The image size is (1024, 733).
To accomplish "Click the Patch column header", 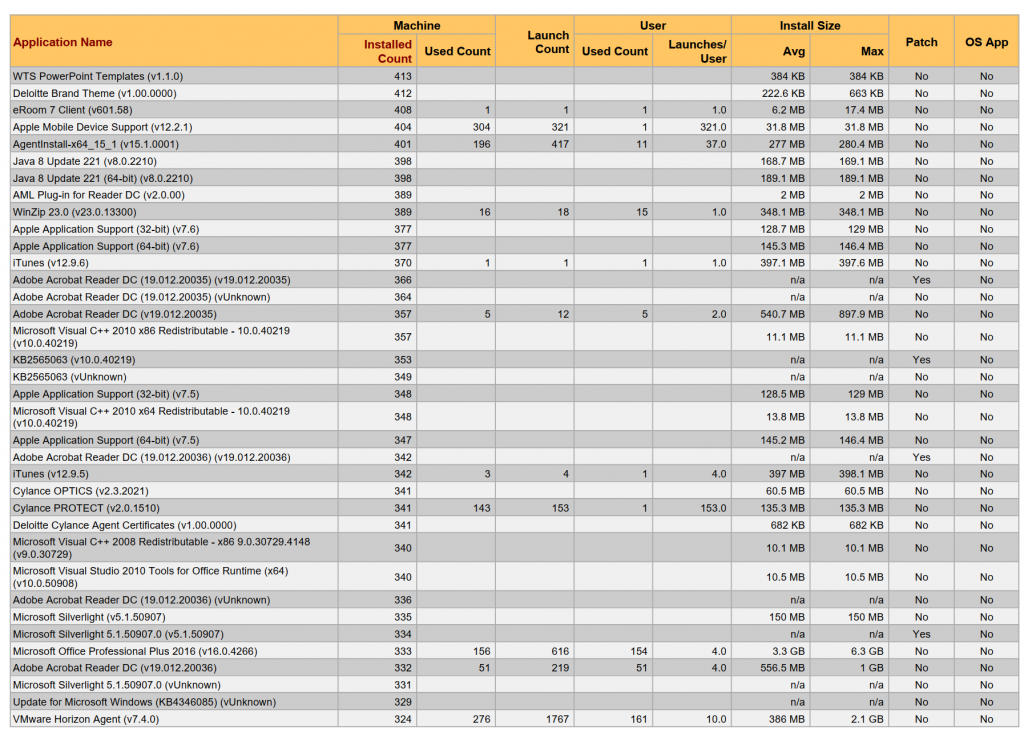I will click(x=921, y=42).
